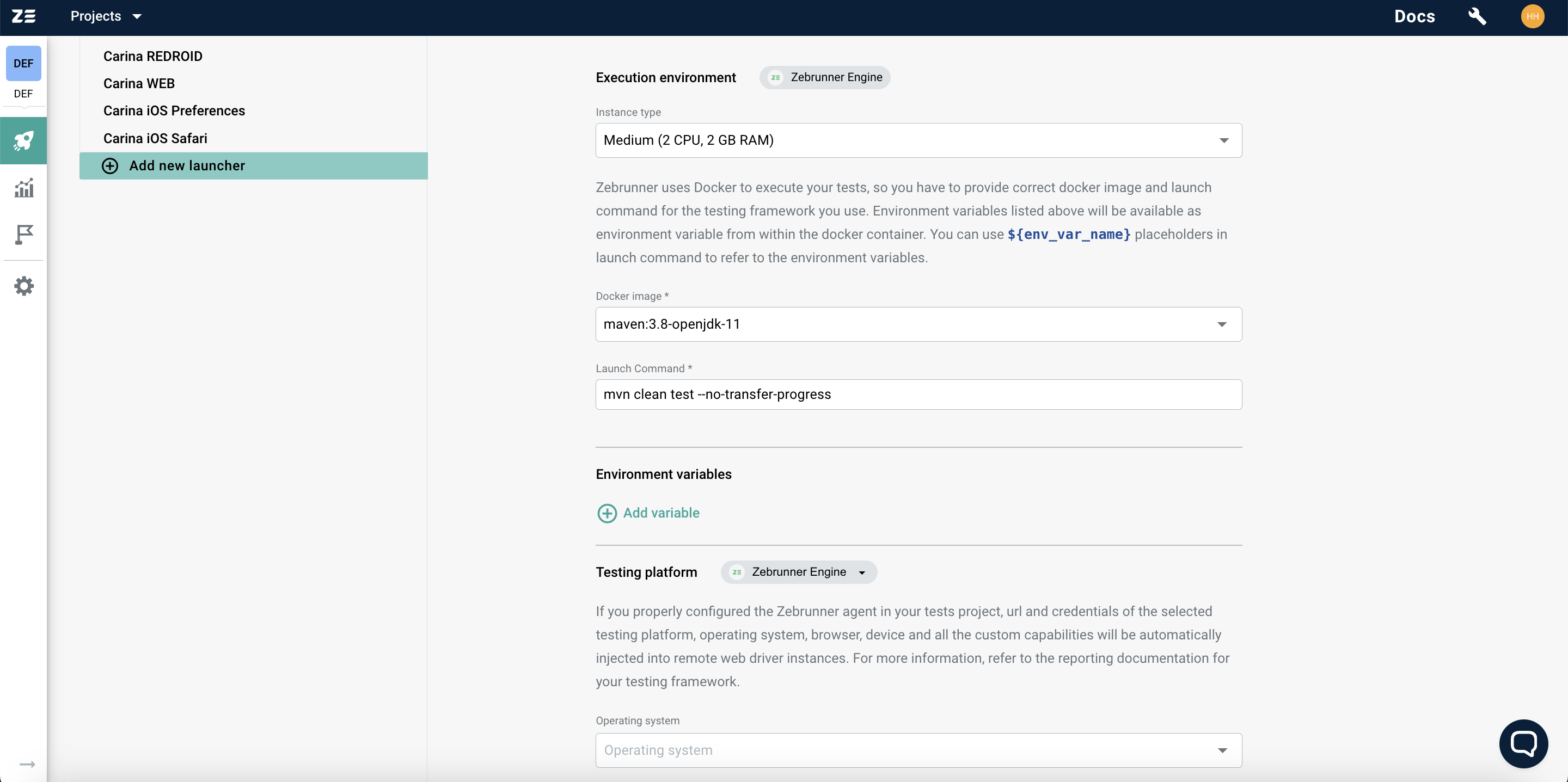The width and height of the screenshot is (1568, 782).
Task: Open the settings gear icon
Action: (x=24, y=286)
